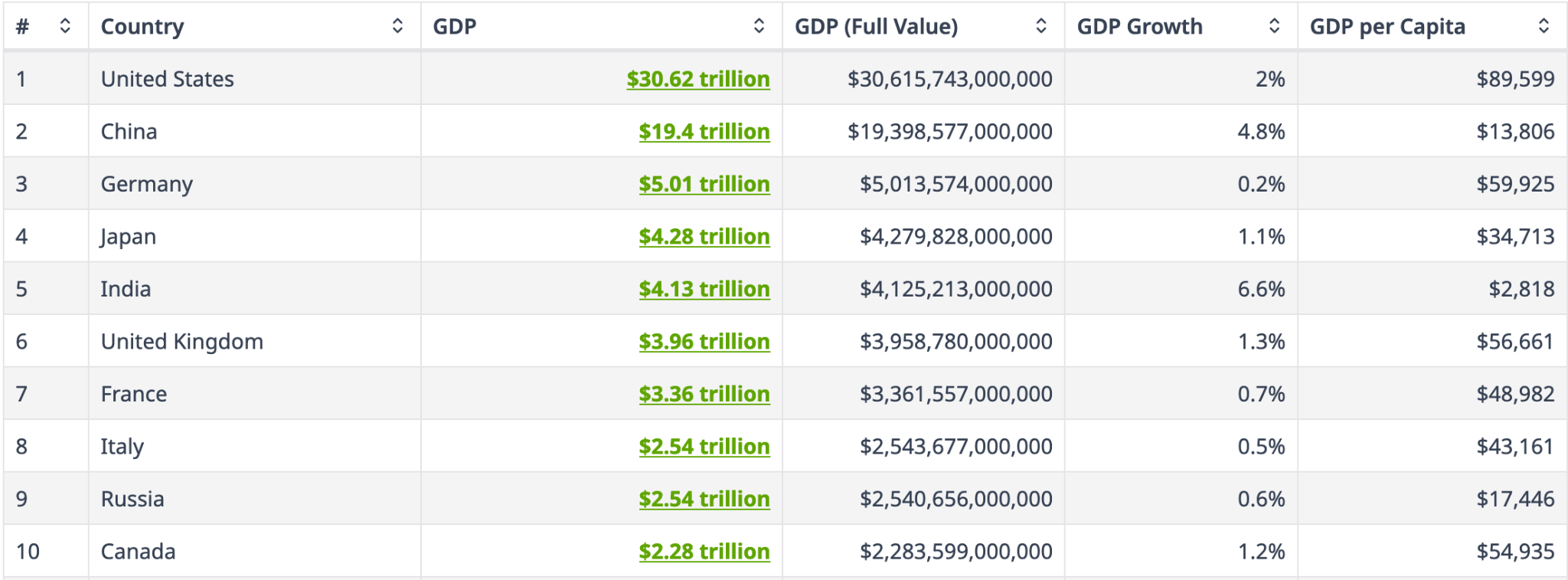Open Japan's $4.28 trillion link
This screenshot has height=580, width=1568.
pyautogui.click(x=704, y=237)
